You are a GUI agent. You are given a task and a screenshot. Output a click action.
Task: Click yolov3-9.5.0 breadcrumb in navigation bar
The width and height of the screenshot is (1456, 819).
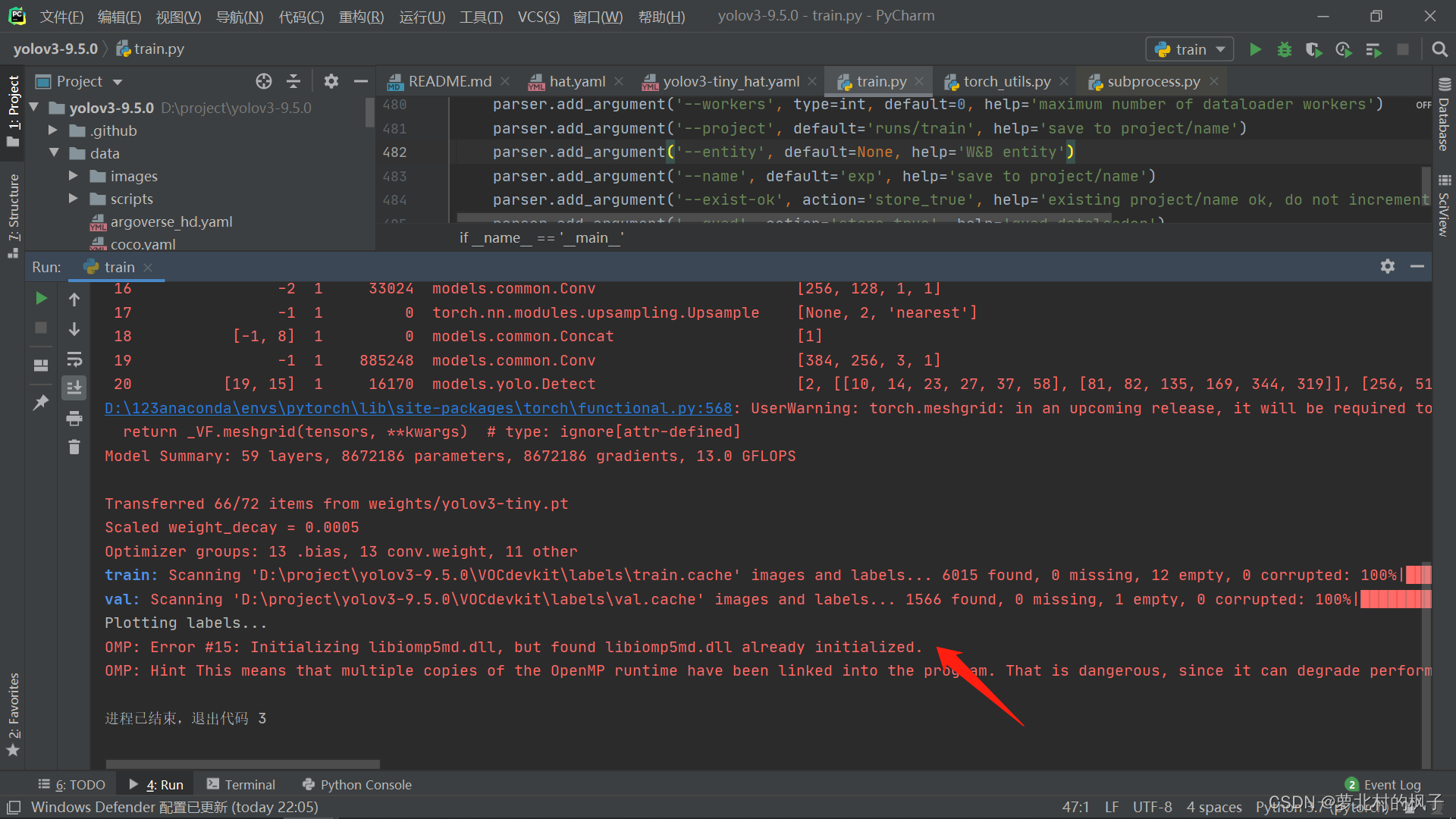55,49
